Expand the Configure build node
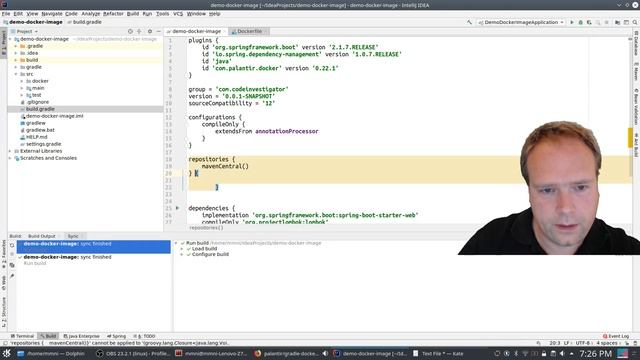 pos(182,254)
